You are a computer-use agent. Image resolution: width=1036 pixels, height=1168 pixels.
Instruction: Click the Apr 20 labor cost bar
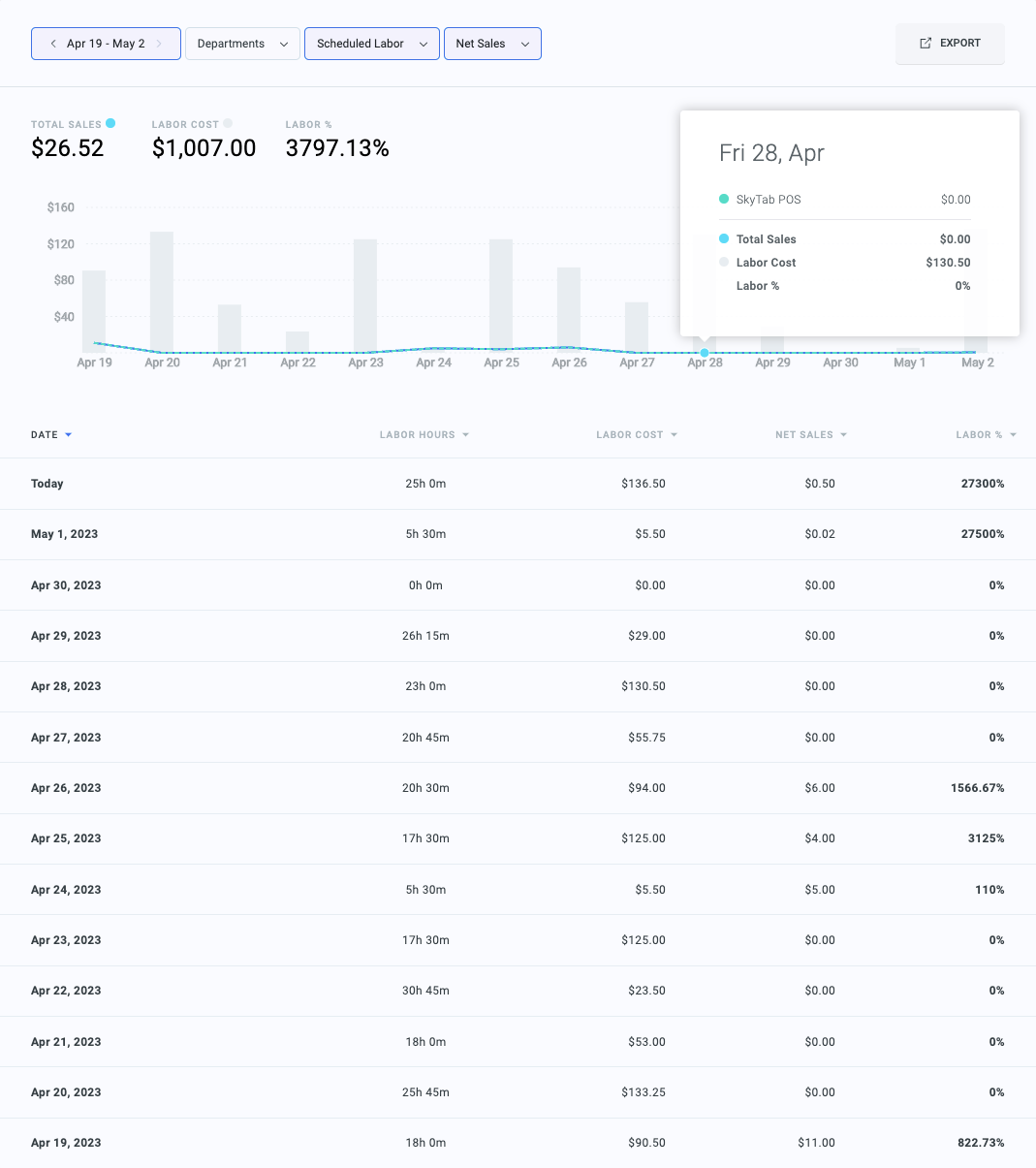162,291
